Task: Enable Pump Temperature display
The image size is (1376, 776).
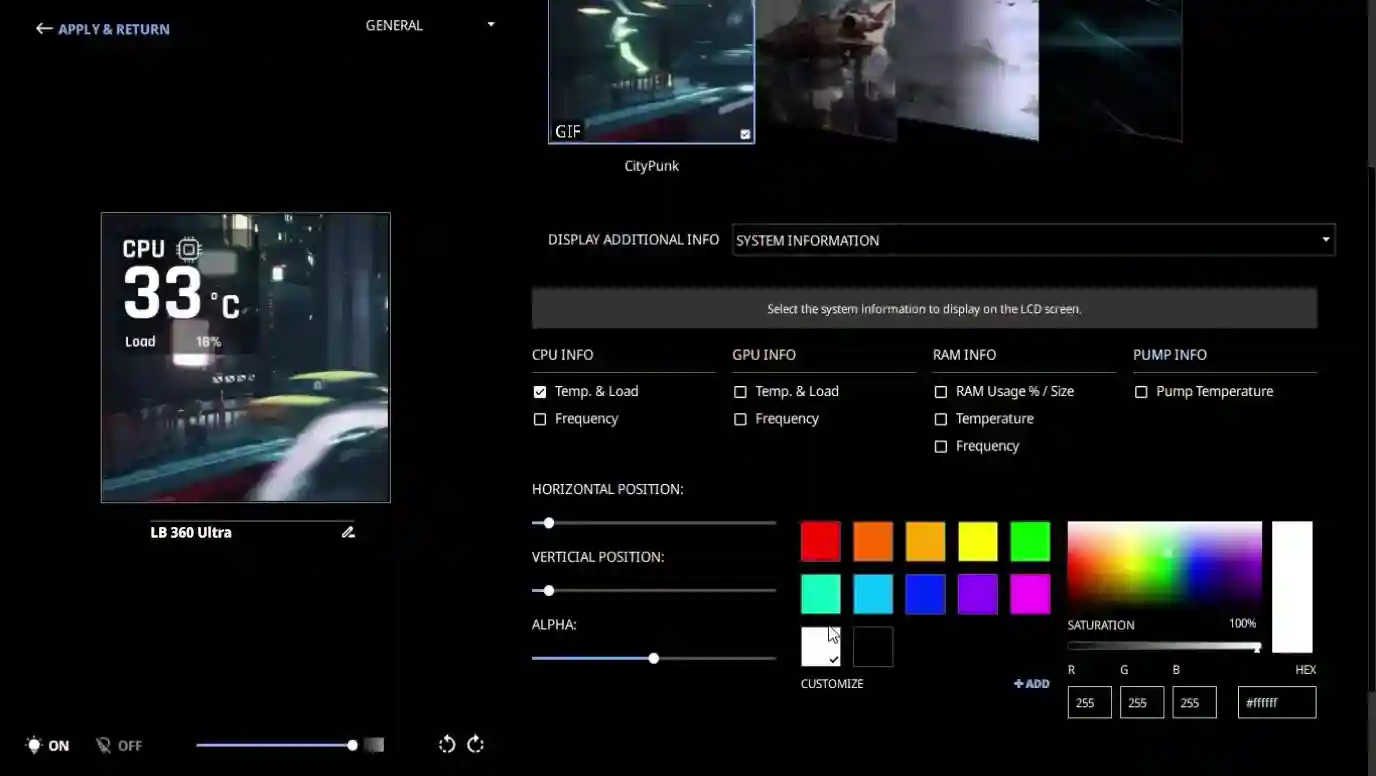Action: [x=1141, y=391]
